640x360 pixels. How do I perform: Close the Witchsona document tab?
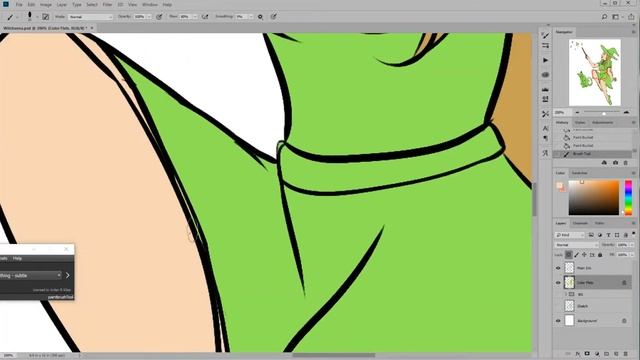click(x=92, y=28)
